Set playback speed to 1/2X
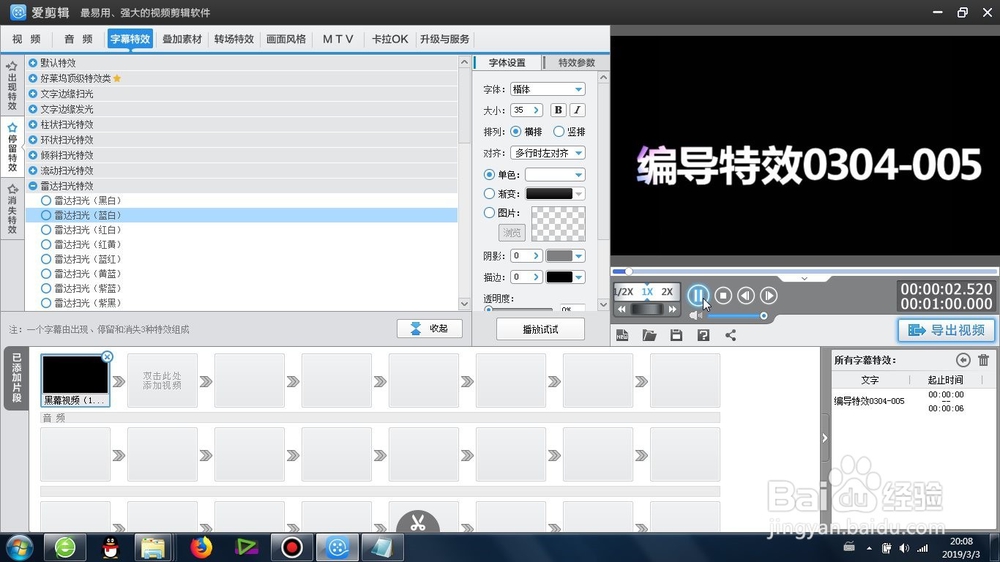Image resolution: width=1000 pixels, height=562 pixels. click(x=623, y=292)
